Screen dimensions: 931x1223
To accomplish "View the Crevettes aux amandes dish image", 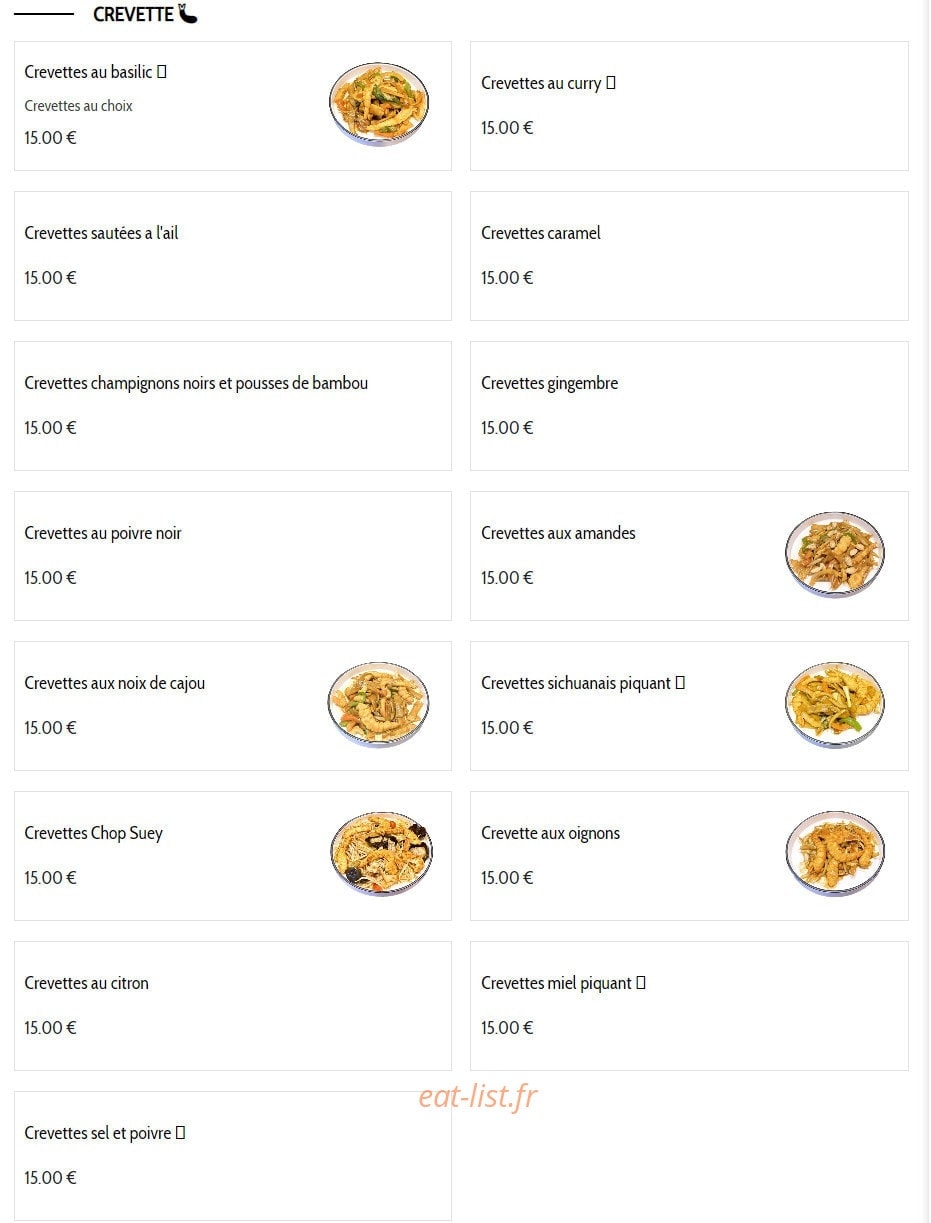I will point(835,555).
